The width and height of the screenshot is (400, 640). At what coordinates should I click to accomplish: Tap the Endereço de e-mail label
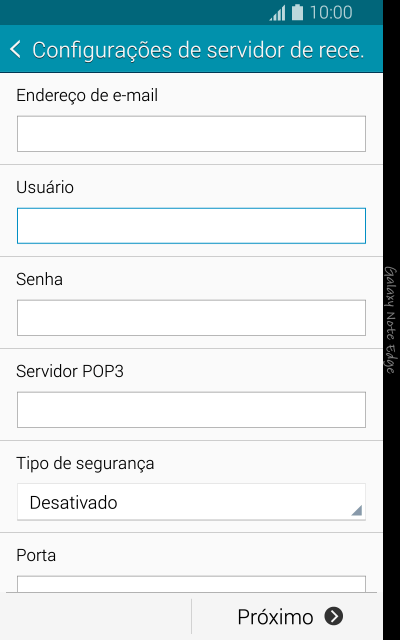click(x=87, y=96)
